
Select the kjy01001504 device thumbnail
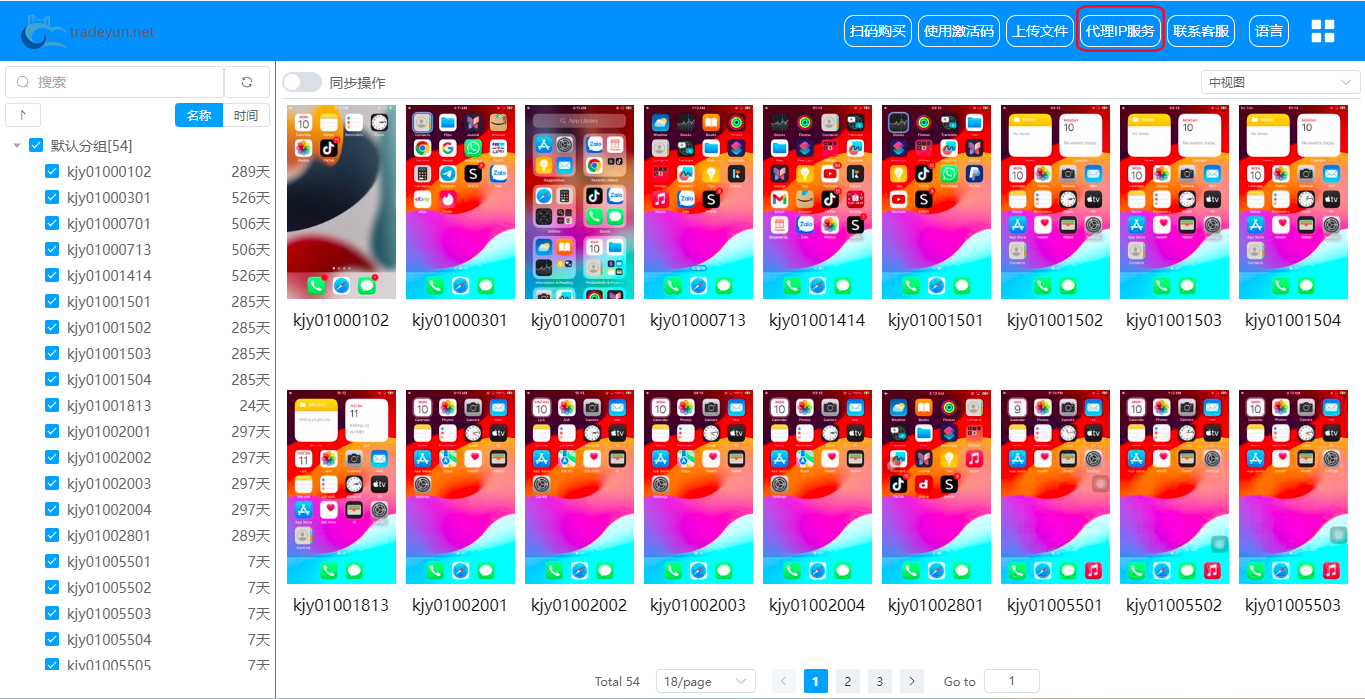point(1293,202)
